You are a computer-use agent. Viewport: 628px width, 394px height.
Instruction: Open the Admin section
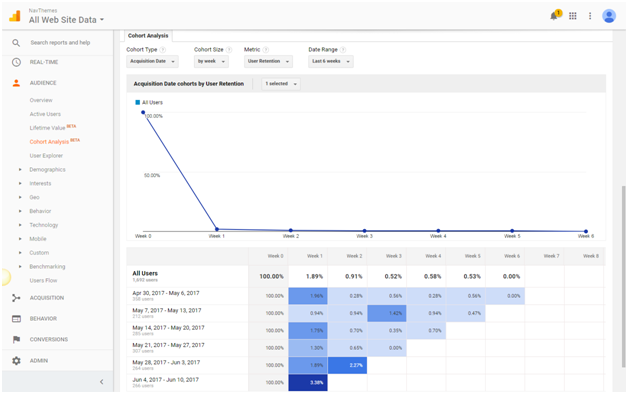tap(38, 361)
